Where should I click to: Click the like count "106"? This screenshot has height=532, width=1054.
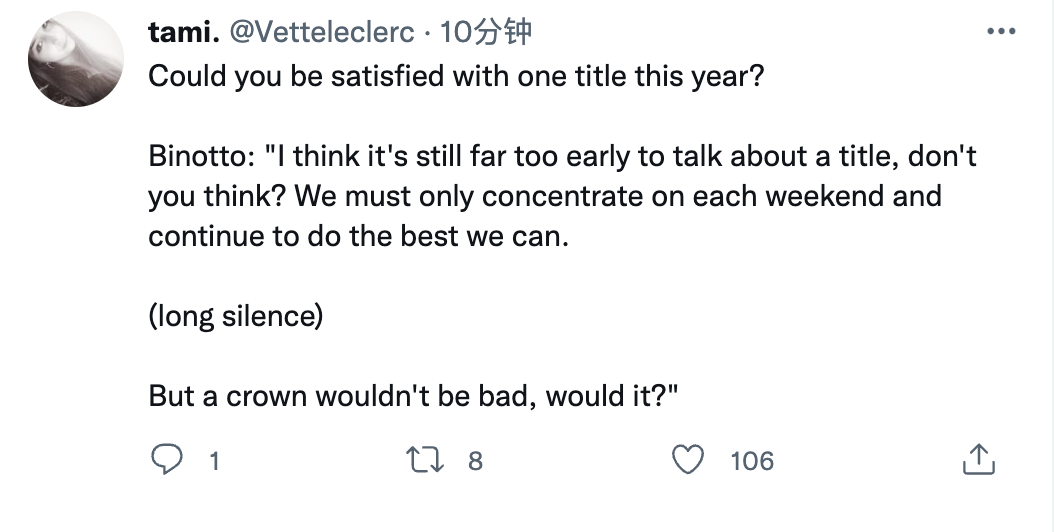tap(752, 461)
